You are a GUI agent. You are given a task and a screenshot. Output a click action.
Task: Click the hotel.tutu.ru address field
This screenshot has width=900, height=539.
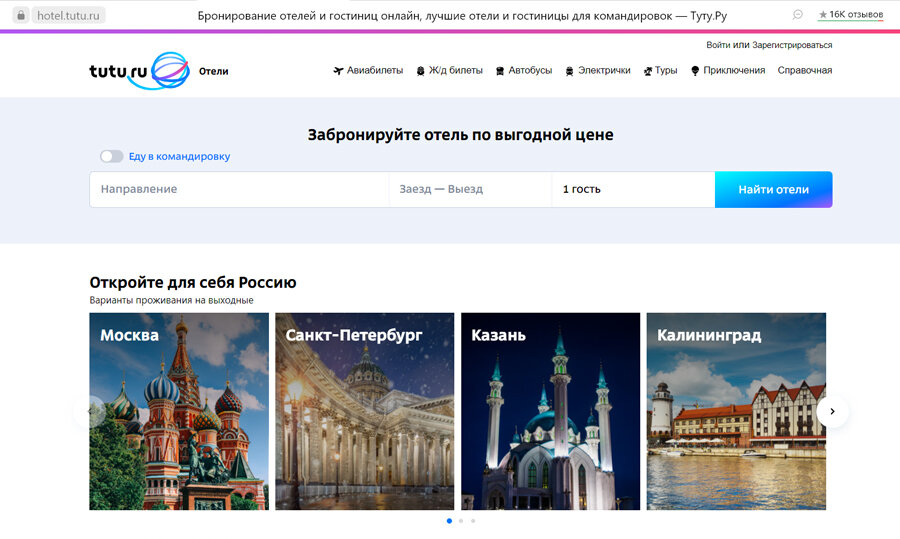pyautogui.click(x=68, y=15)
